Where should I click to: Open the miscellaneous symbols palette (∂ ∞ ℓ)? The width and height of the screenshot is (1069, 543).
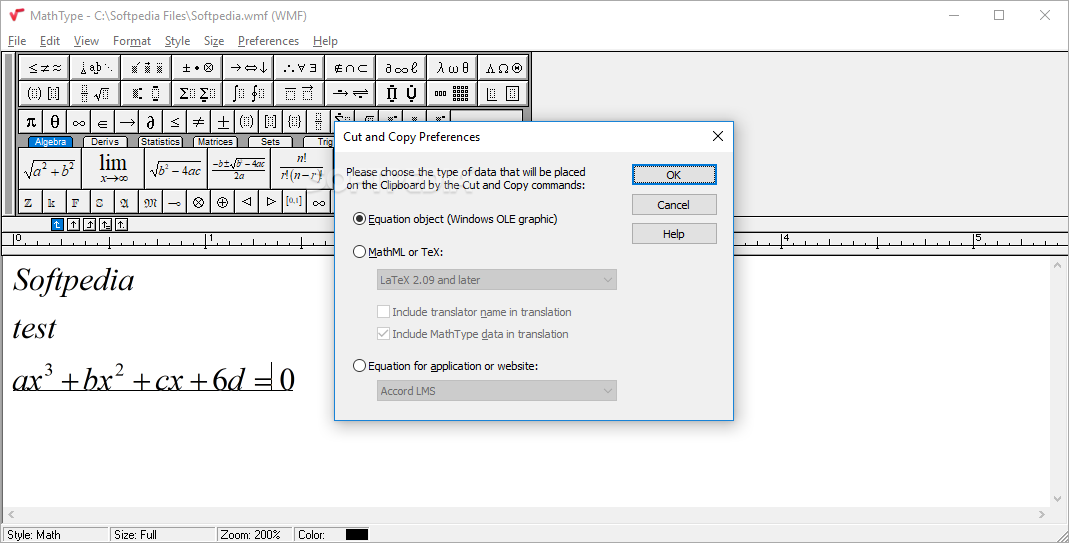pos(402,68)
